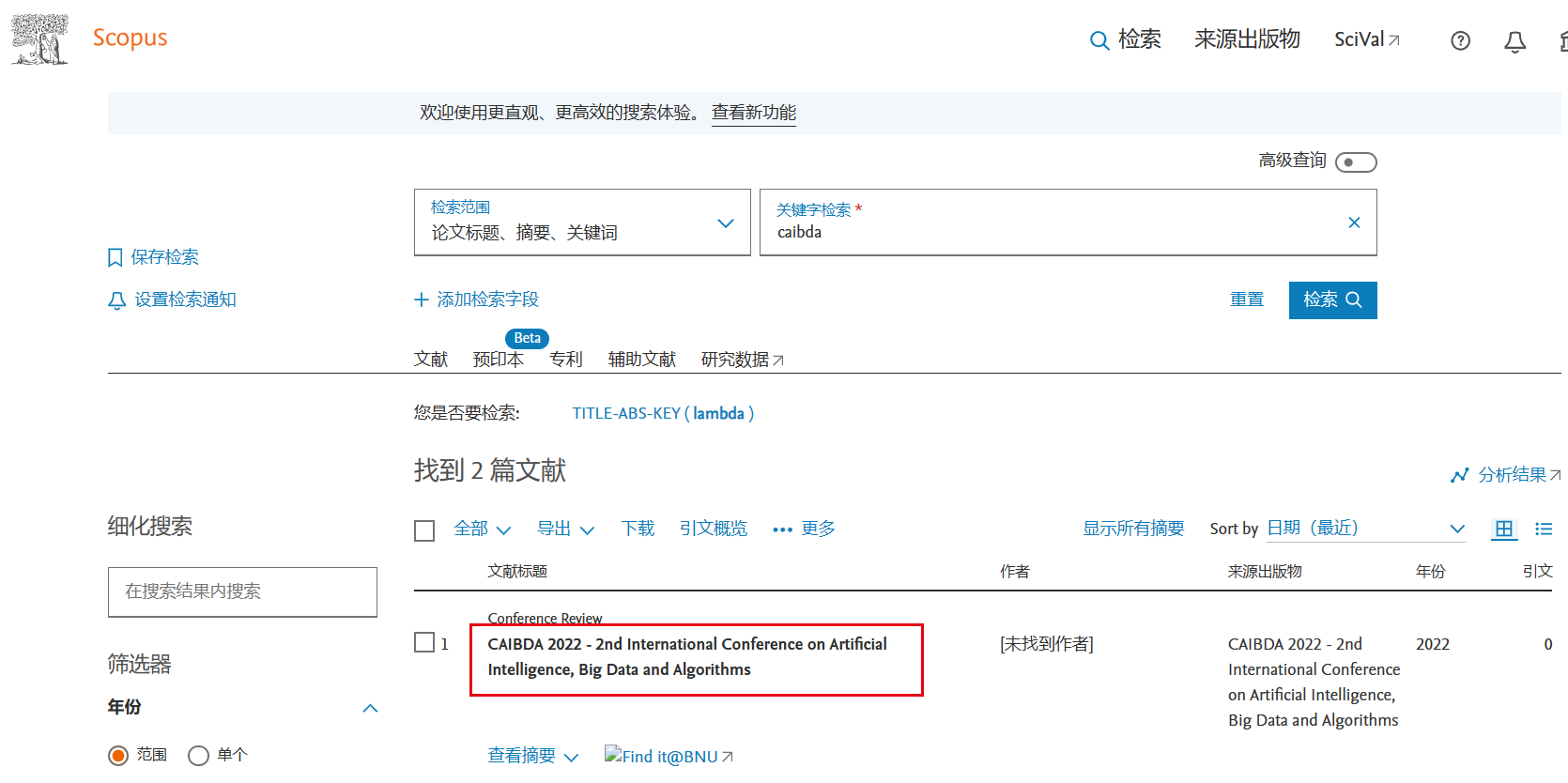1568x783 pixels.
Task: Click the 在搜索结果内搜索 input field
Action: [x=242, y=591]
